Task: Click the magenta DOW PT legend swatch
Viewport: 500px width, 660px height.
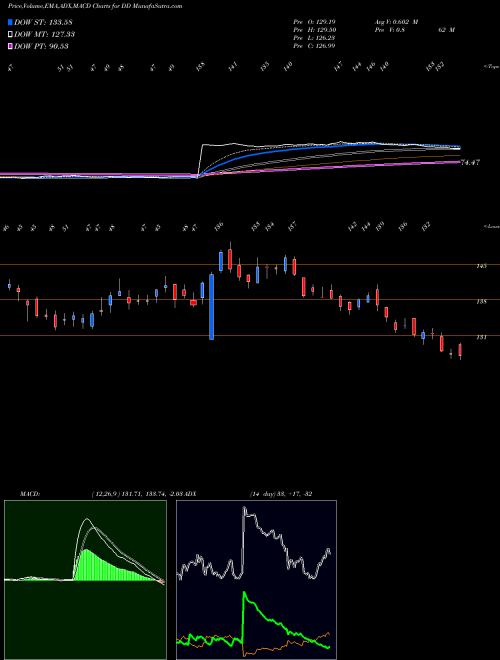Action: click(10, 46)
